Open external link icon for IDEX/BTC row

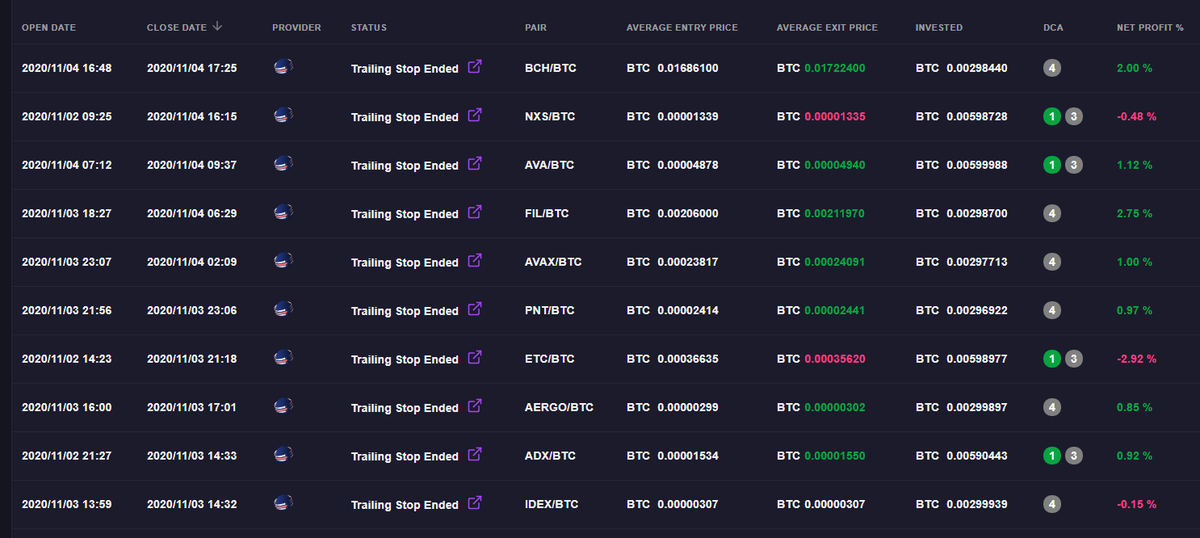click(x=475, y=502)
